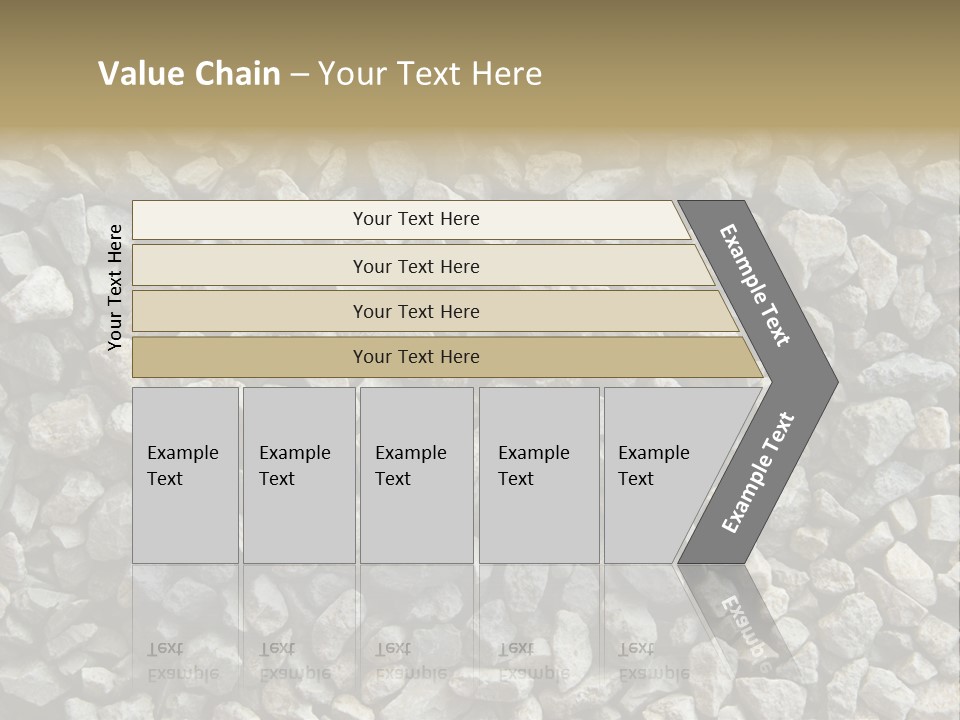
Task: Click the third 'Your Text Here' bar
Action: pos(415,311)
